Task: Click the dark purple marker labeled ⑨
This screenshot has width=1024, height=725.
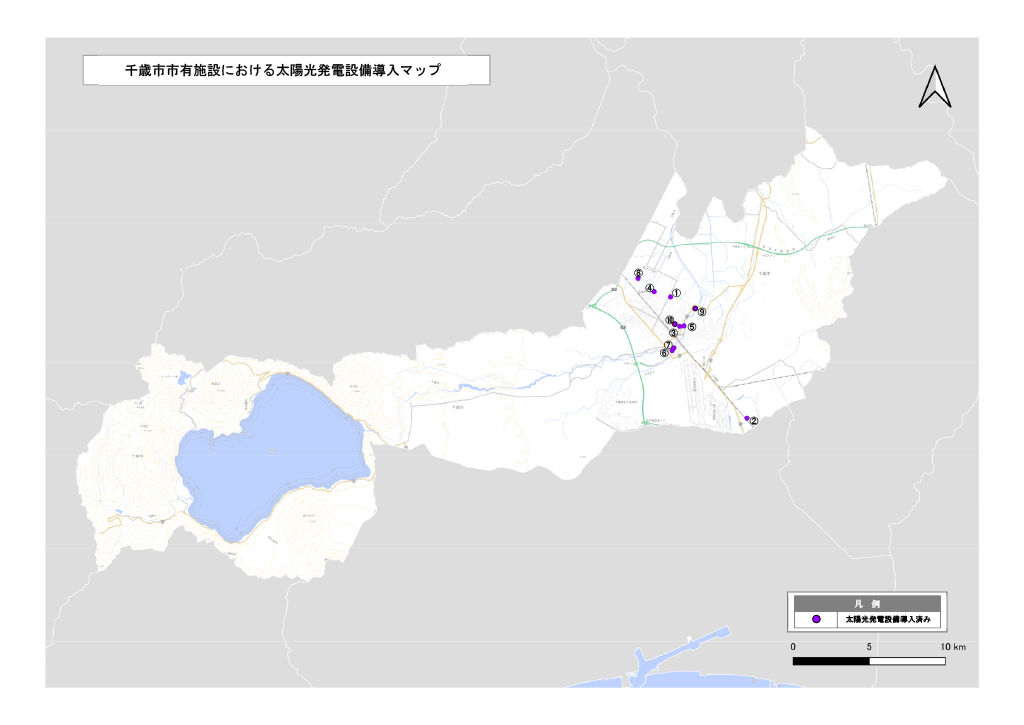Action: [x=695, y=308]
